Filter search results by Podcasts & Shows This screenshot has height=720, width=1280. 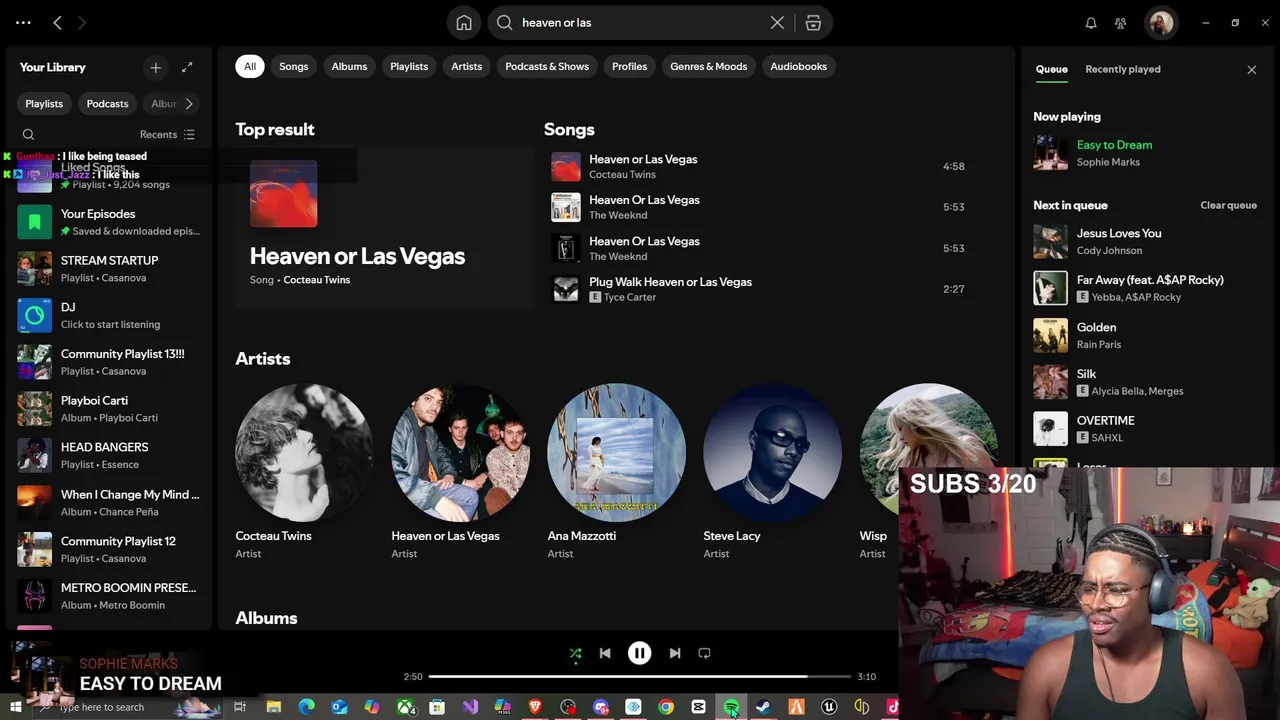[x=547, y=66]
